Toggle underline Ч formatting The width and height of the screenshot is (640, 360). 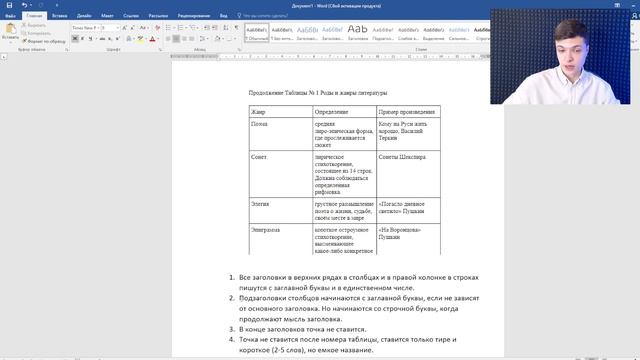(90, 39)
